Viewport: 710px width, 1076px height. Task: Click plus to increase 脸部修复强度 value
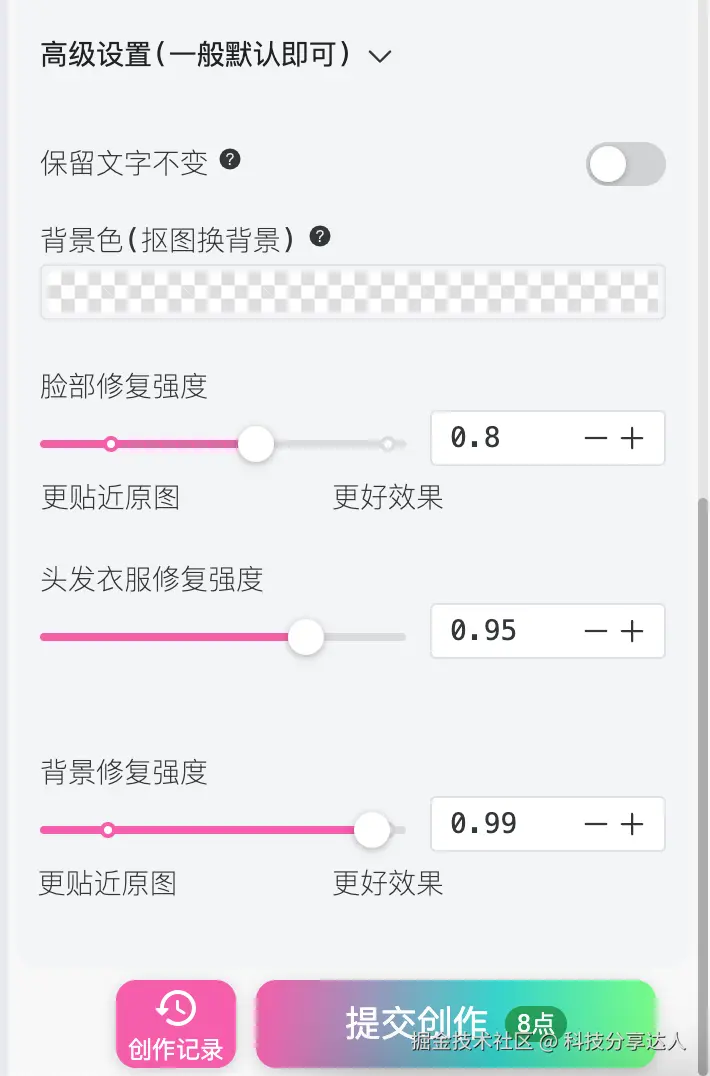pos(633,438)
